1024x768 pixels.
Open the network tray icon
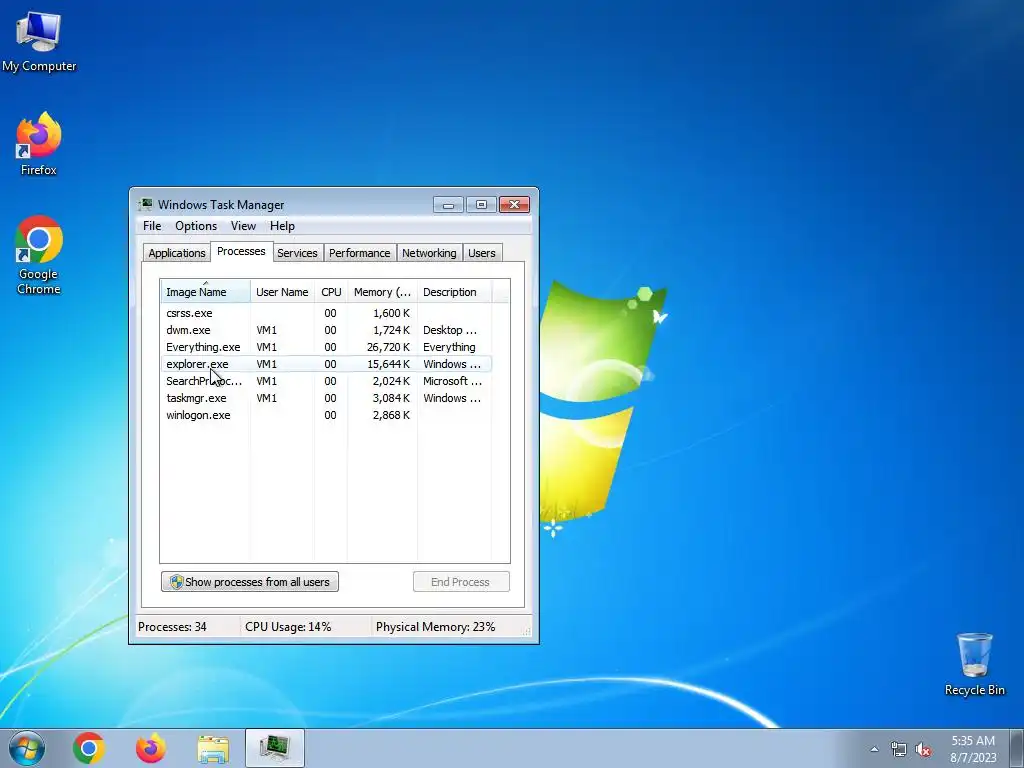tap(899, 749)
